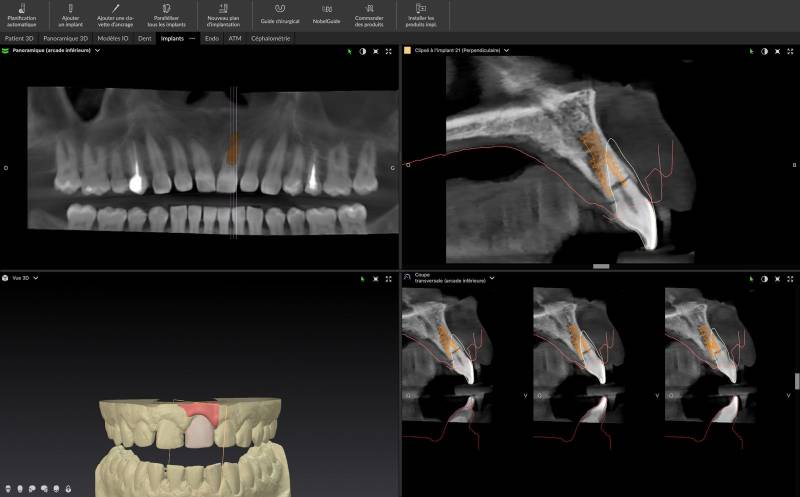
Task: Maximize the Clipsé implant view panel
Action: (x=790, y=52)
